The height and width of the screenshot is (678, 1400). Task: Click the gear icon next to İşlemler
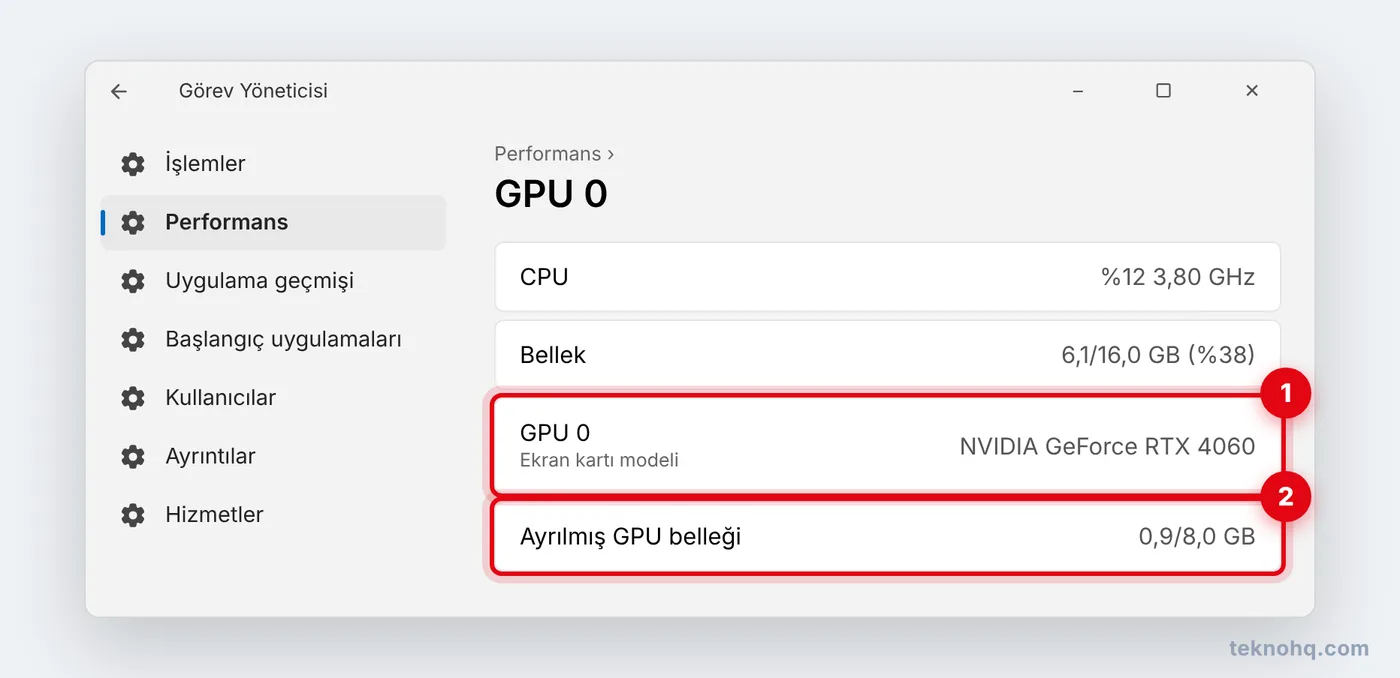tap(133, 164)
